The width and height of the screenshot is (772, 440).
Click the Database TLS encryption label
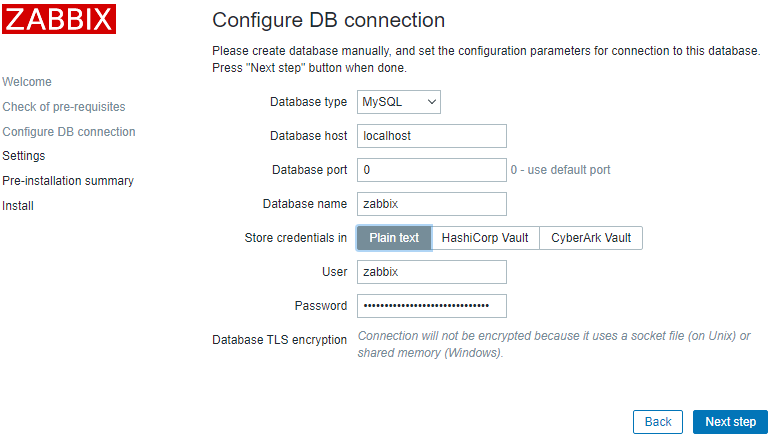click(279, 340)
